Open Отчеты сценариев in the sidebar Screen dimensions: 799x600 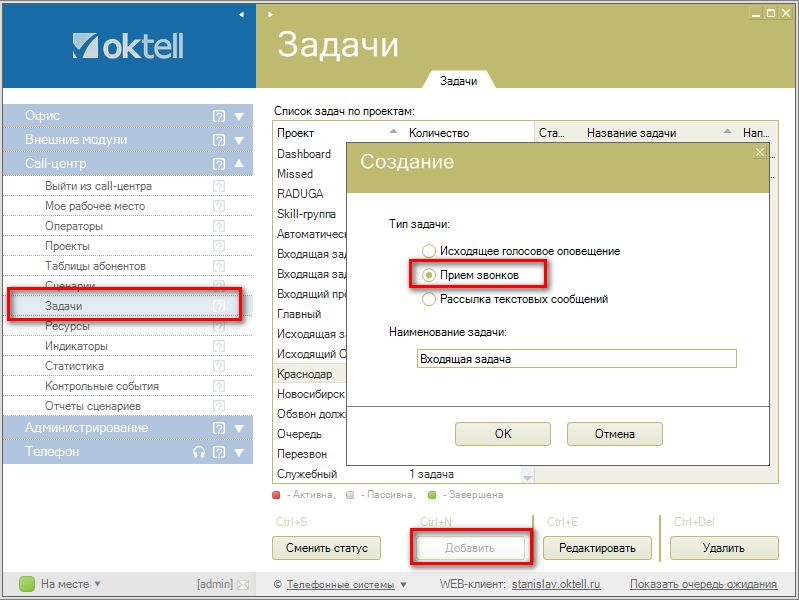92,406
